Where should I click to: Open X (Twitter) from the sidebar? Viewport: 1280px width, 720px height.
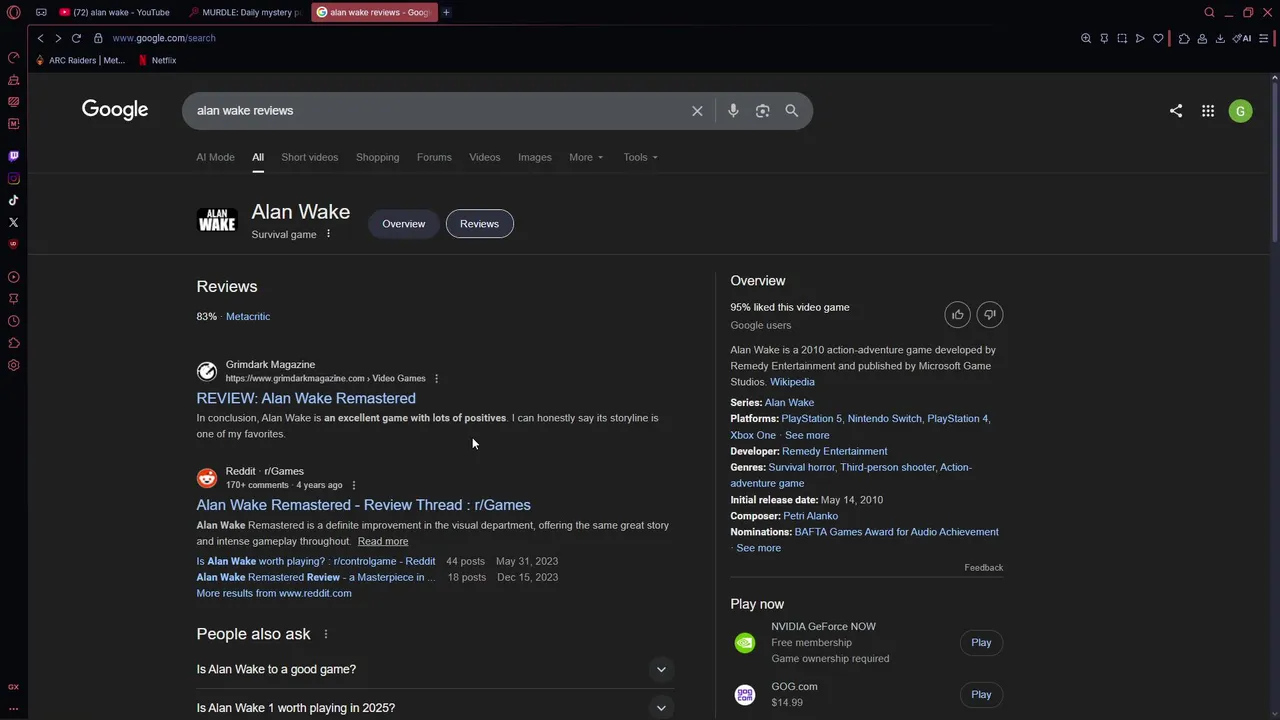[13, 222]
